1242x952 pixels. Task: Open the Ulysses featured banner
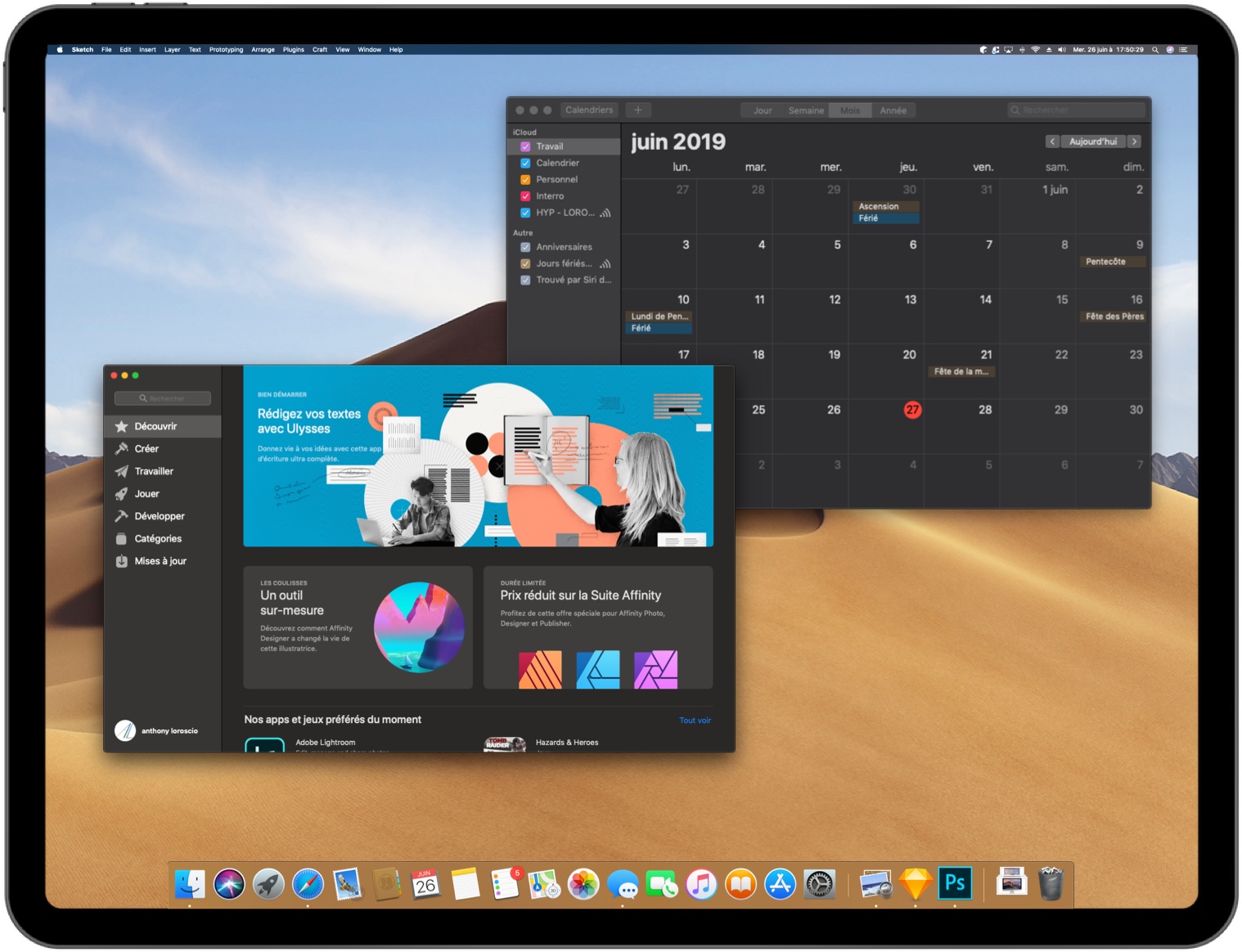click(x=478, y=456)
